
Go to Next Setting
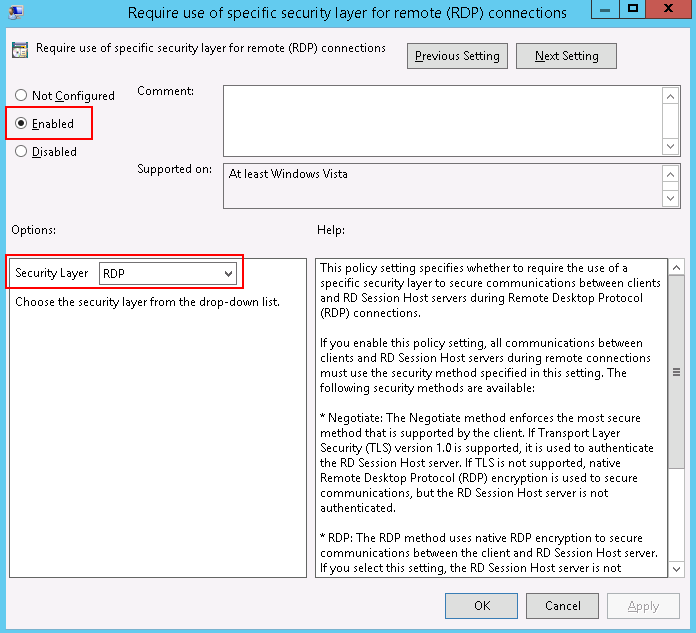pos(566,56)
